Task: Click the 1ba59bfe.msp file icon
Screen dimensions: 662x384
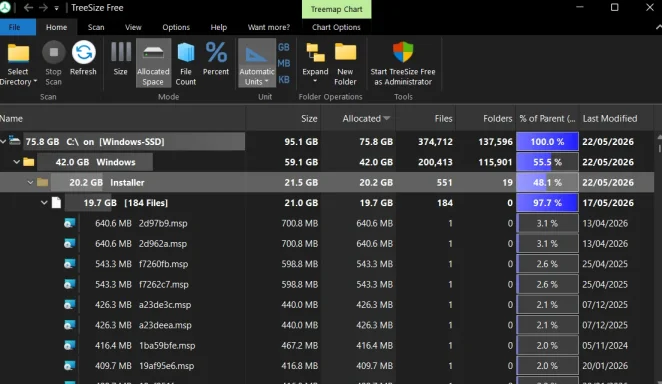Action: pos(70,346)
